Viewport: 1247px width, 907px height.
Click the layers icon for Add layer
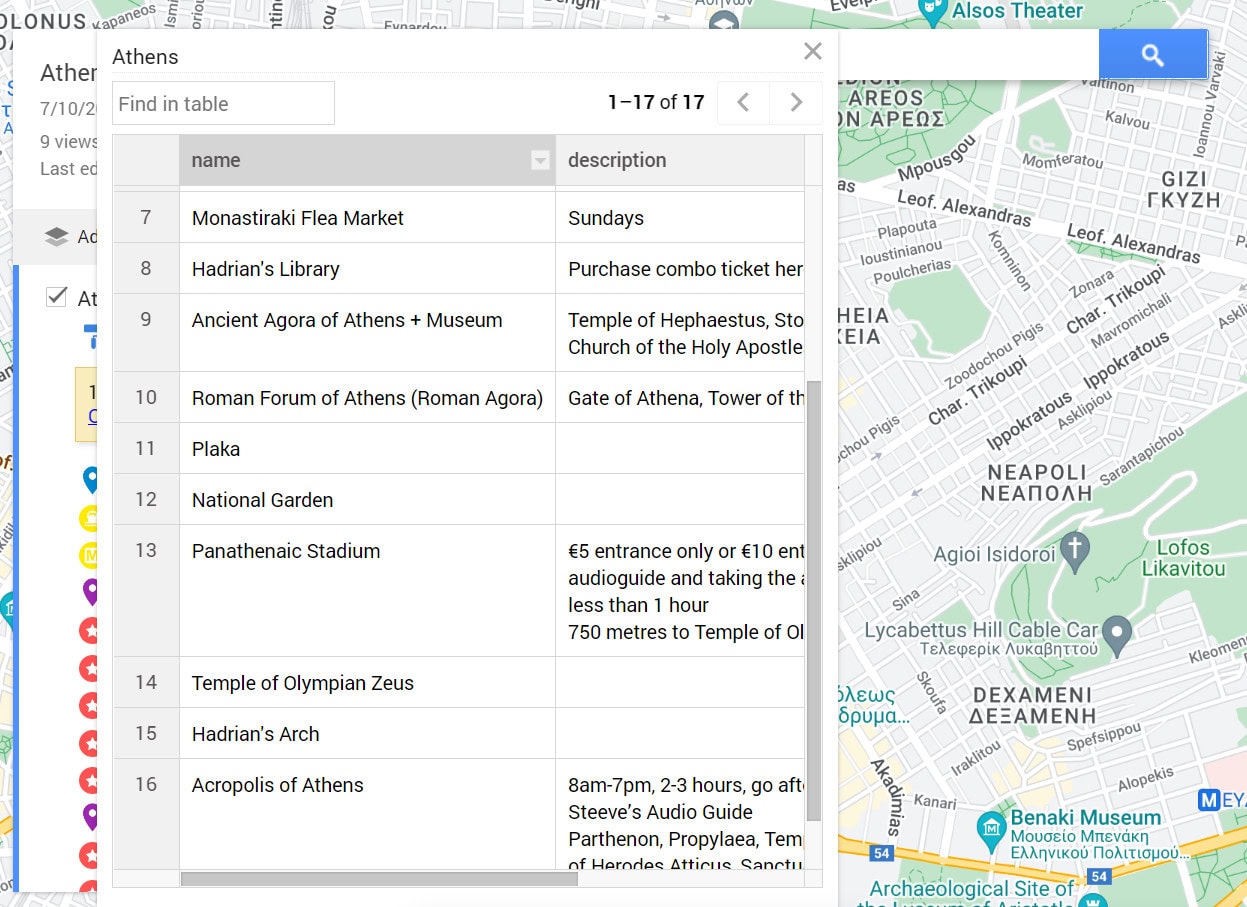[57, 237]
